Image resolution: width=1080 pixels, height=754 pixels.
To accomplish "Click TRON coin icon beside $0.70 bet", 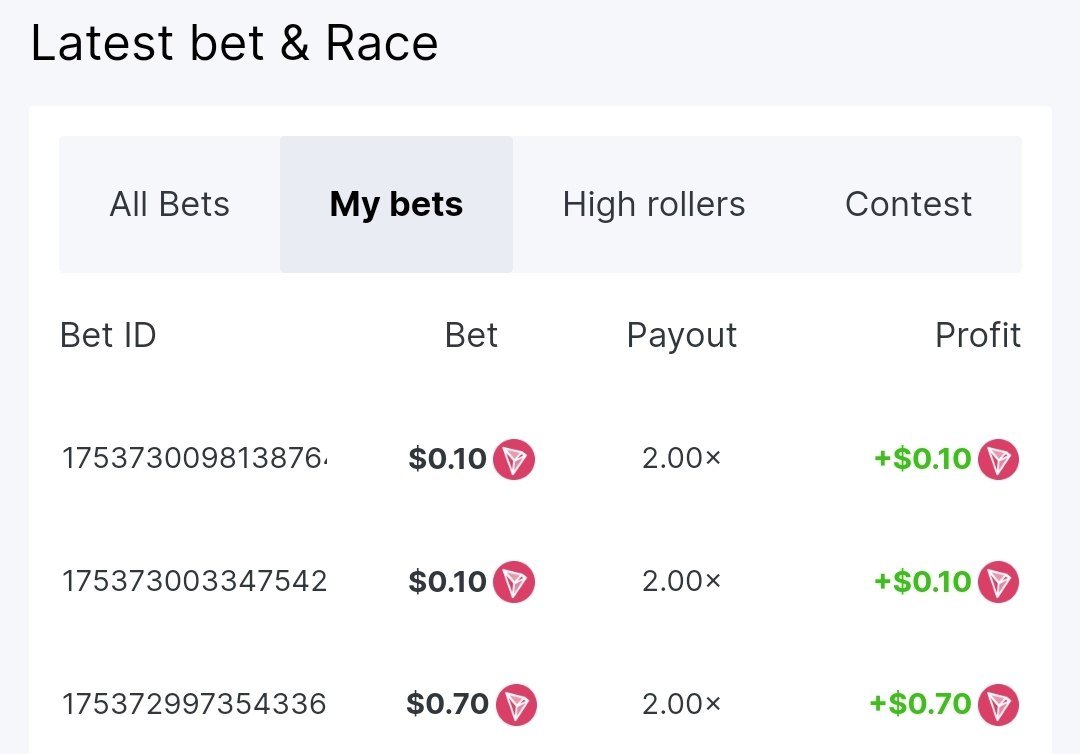I will (x=516, y=704).
